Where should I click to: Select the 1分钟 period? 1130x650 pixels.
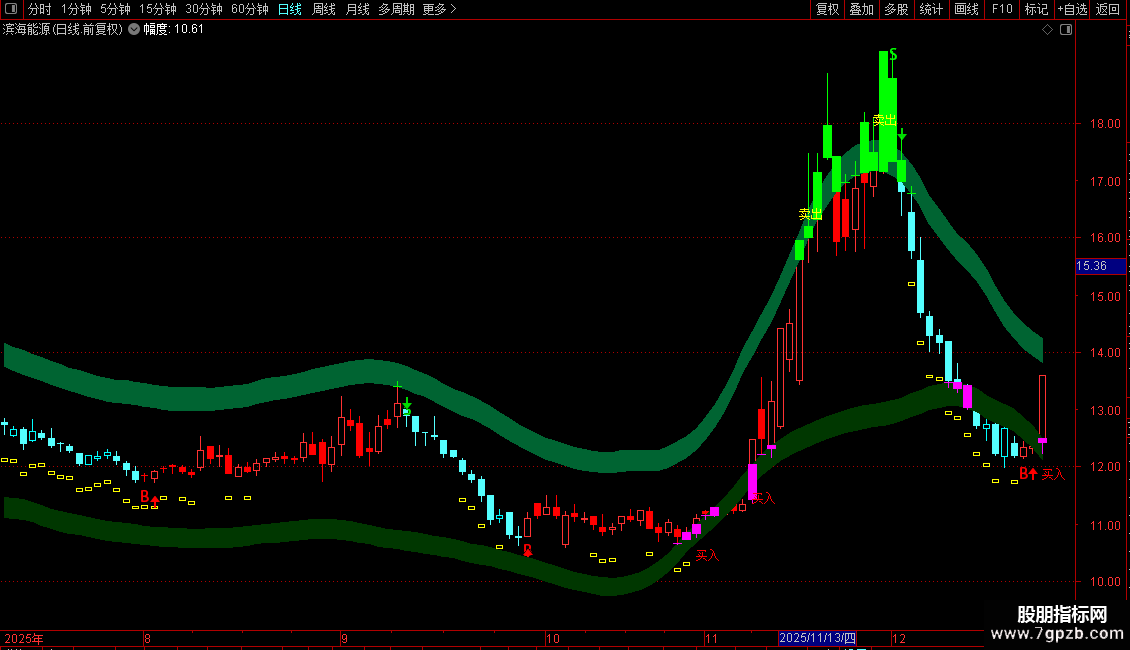[76, 9]
